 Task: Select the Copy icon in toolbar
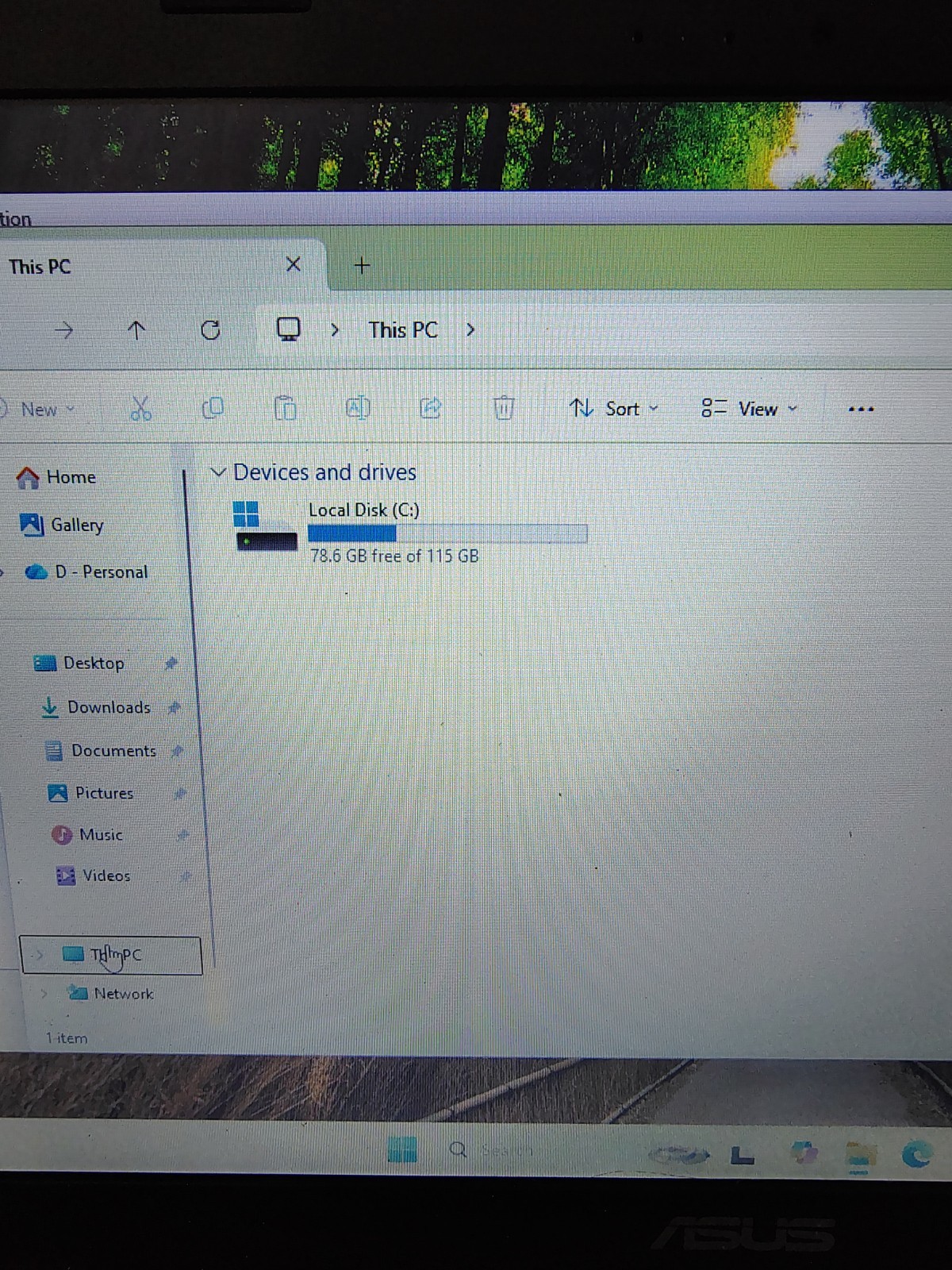213,408
